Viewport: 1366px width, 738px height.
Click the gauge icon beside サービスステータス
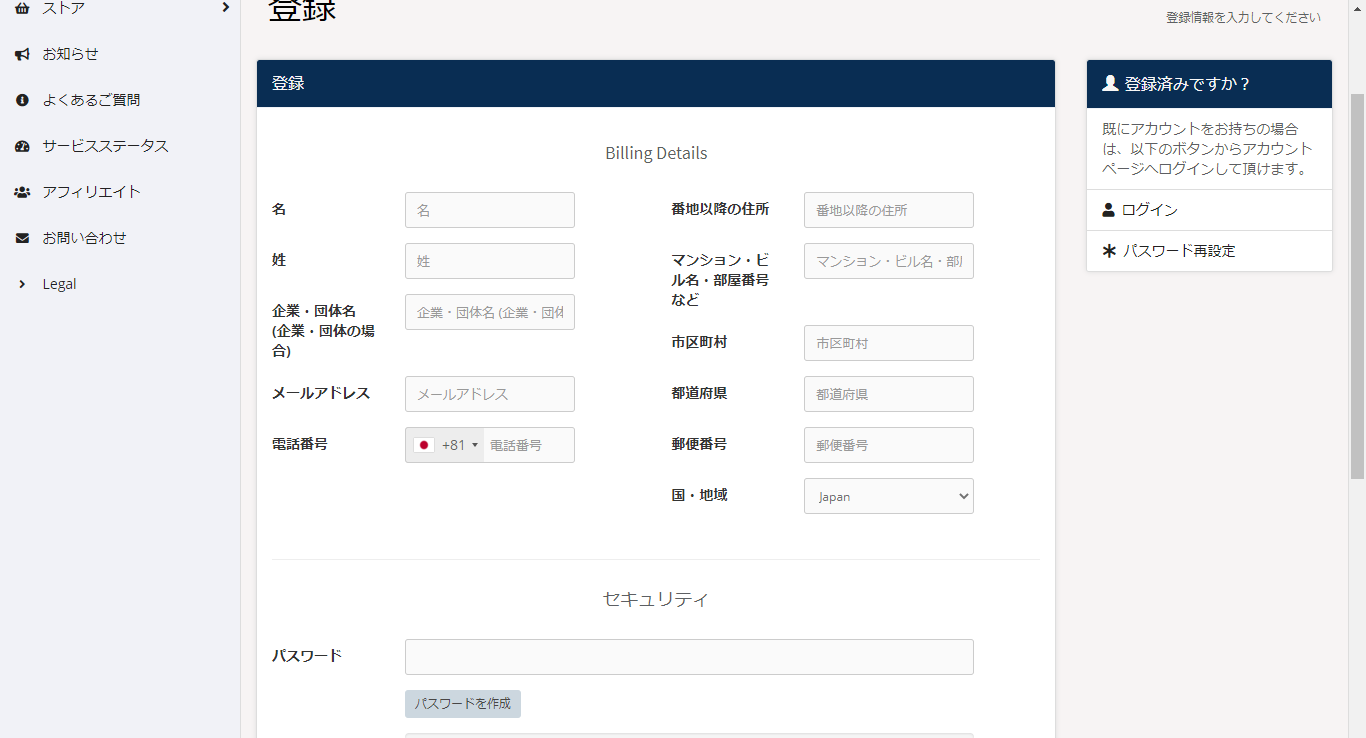22,146
